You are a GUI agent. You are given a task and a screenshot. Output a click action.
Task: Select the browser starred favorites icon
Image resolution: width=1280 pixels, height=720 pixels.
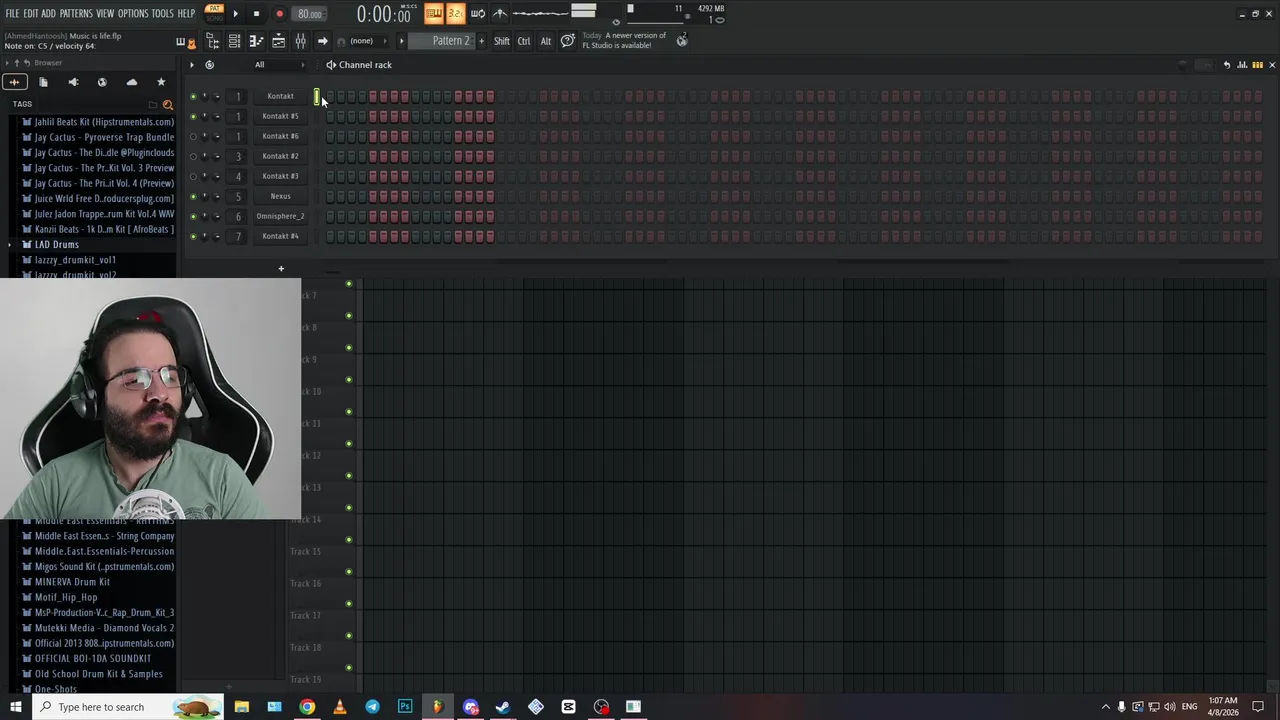[161, 82]
